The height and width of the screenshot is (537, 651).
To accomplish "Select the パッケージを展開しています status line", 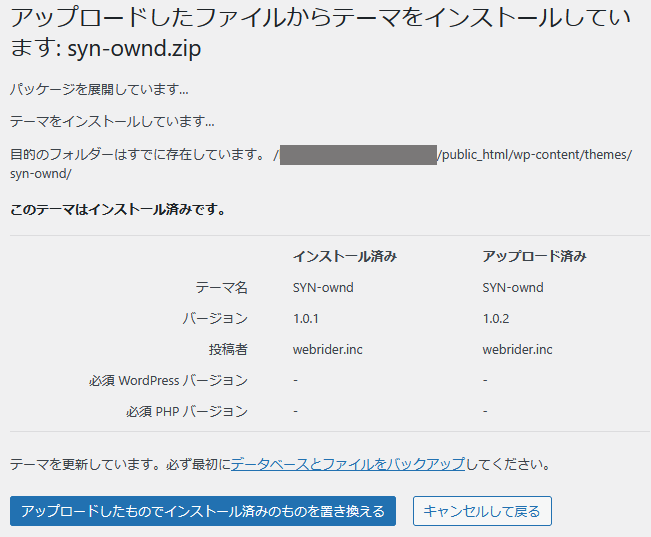I will (x=99, y=89).
